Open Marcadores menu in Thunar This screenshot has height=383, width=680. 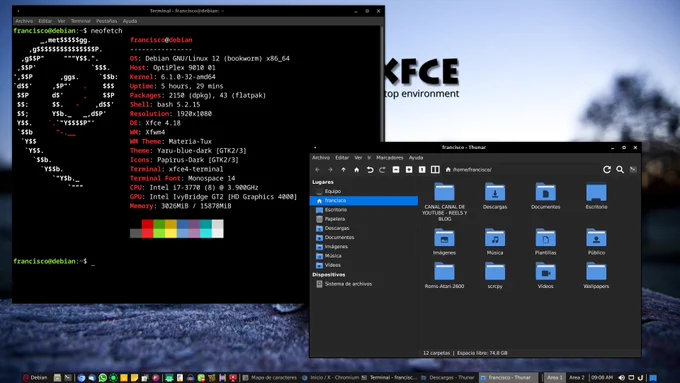tap(389, 158)
